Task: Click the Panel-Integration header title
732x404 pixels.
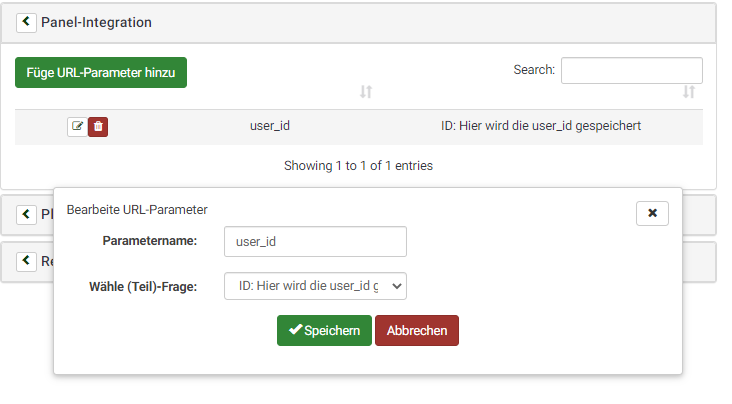Action: [96, 22]
